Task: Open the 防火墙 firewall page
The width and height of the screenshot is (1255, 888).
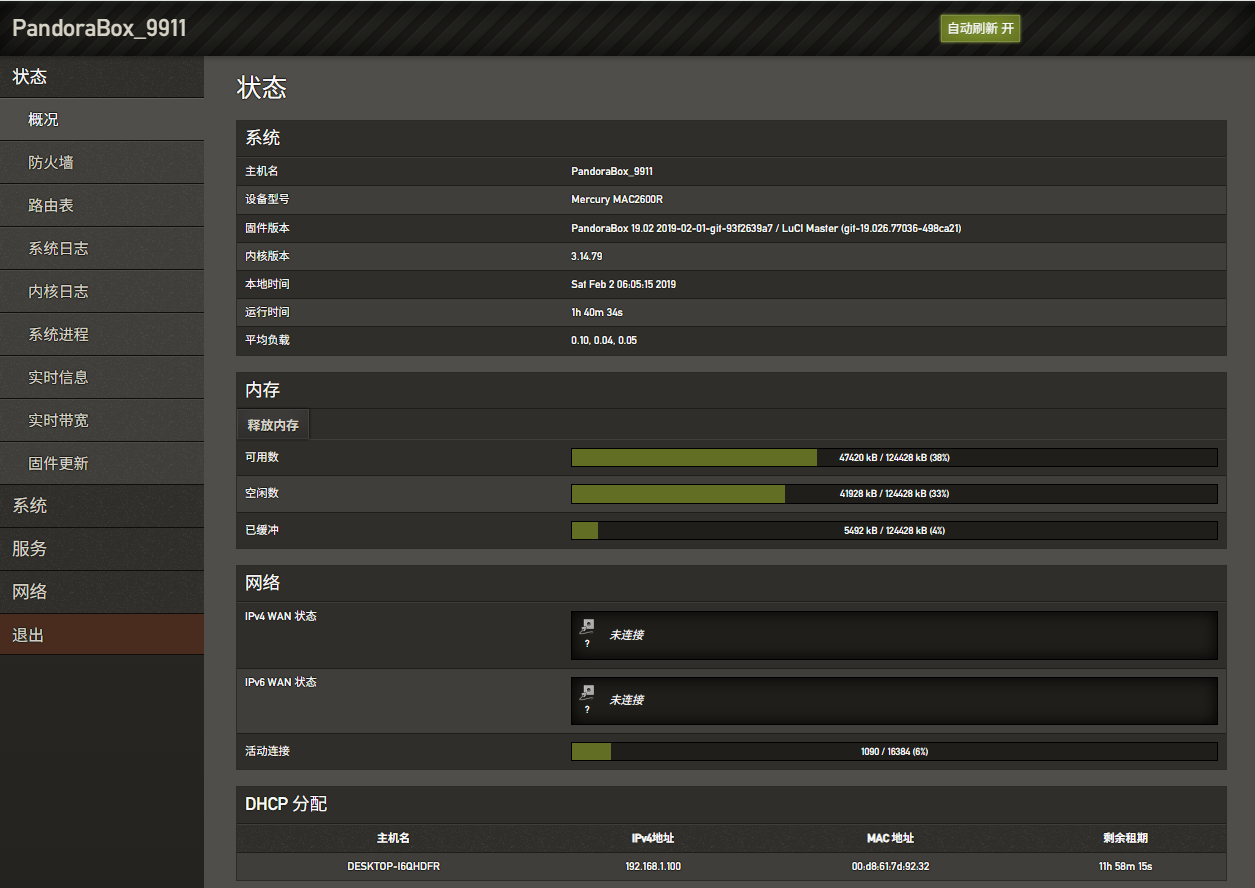Action: coord(102,163)
